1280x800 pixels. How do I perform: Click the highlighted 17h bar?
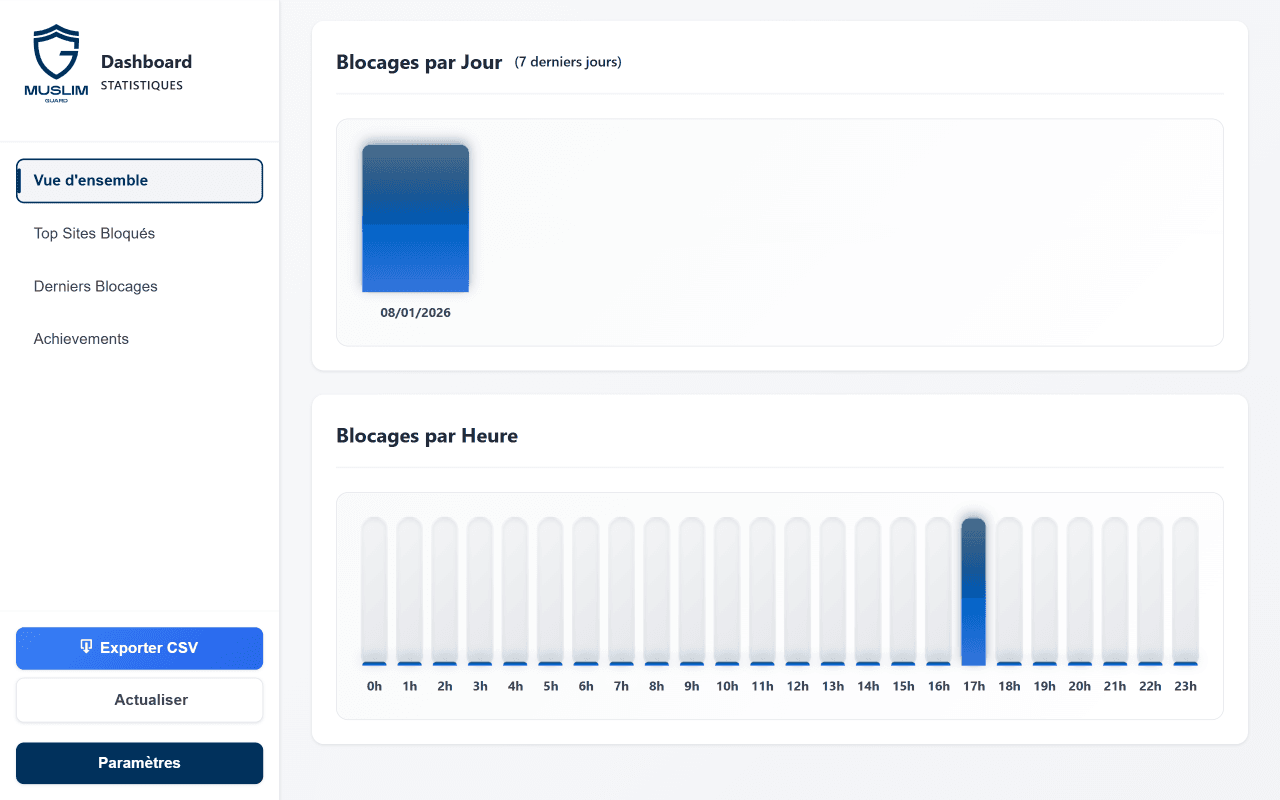[x=974, y=590]
